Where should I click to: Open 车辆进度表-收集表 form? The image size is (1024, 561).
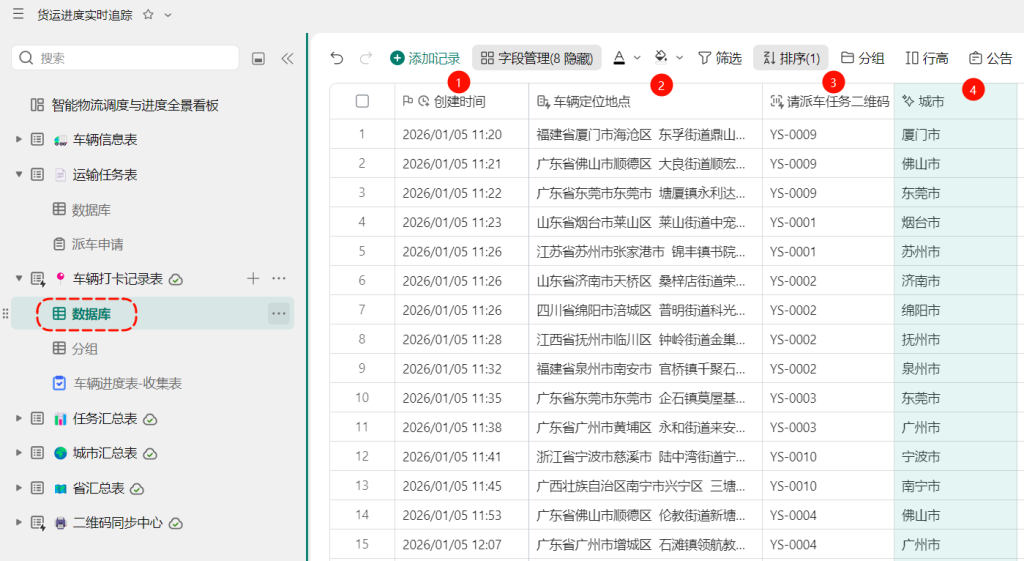coord(127,383)
